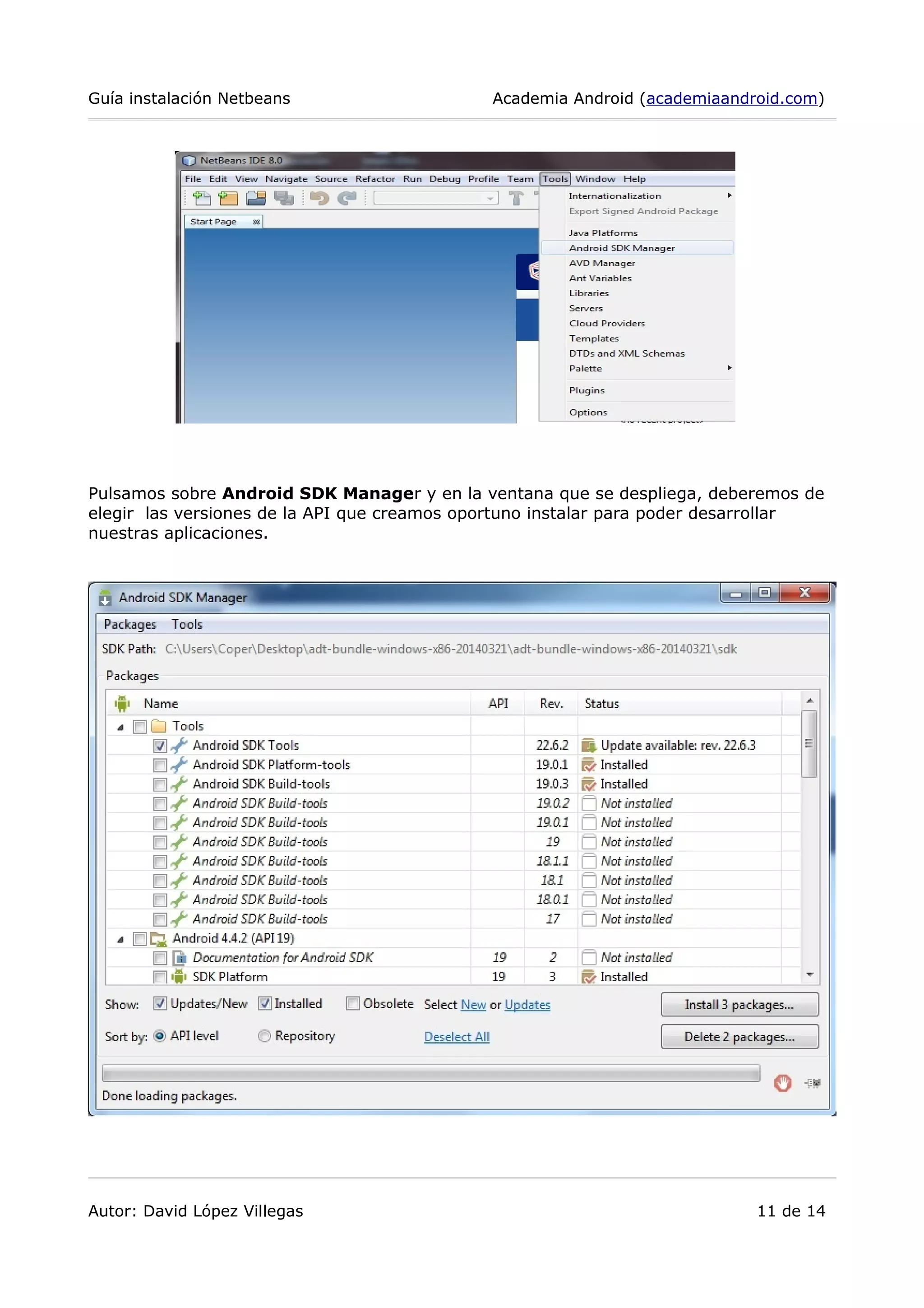
Task: Click the New selection link
Action: [x=474, y=1005]
